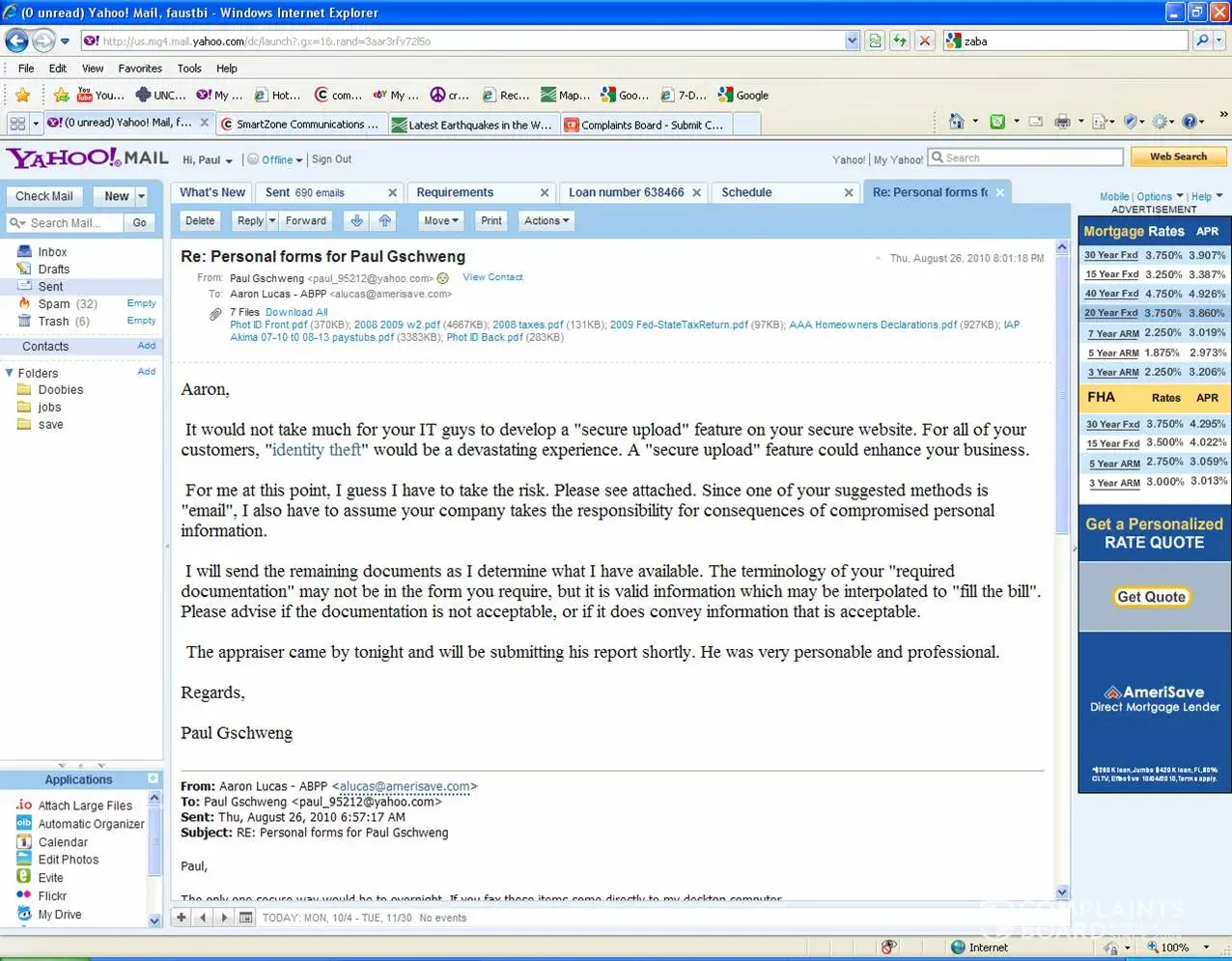Click the browser Back arrow button

click(x=16, y=41)
